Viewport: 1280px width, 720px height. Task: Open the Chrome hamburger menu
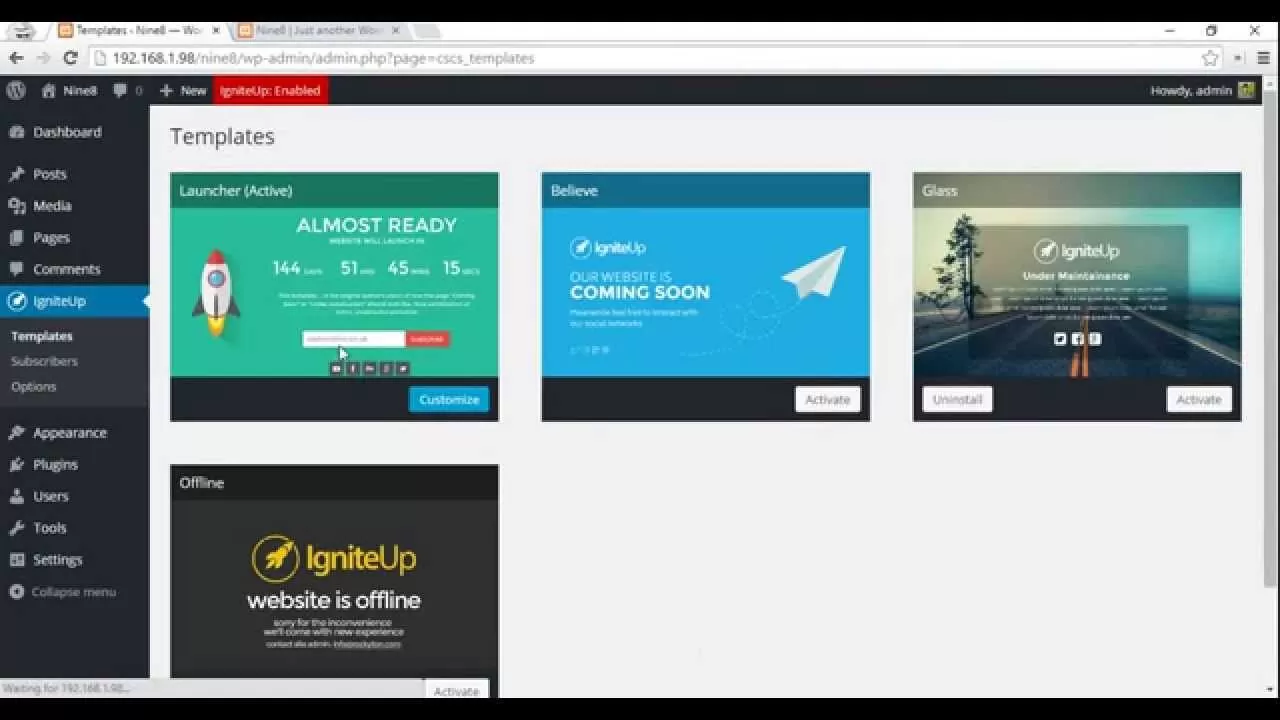pos(1264,58)
